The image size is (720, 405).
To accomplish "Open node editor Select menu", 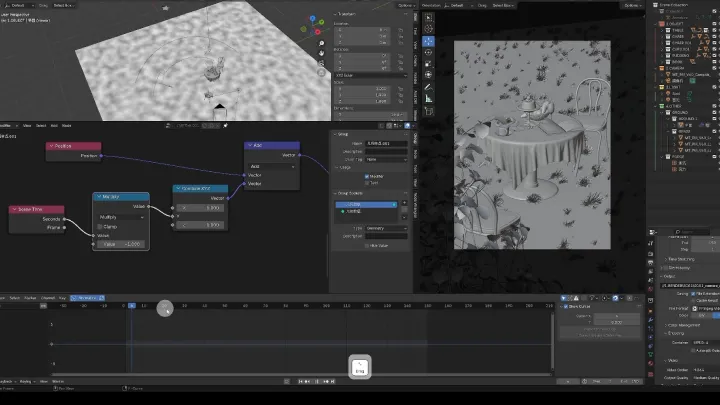I will pyautogui.click(x=41, y=125).
